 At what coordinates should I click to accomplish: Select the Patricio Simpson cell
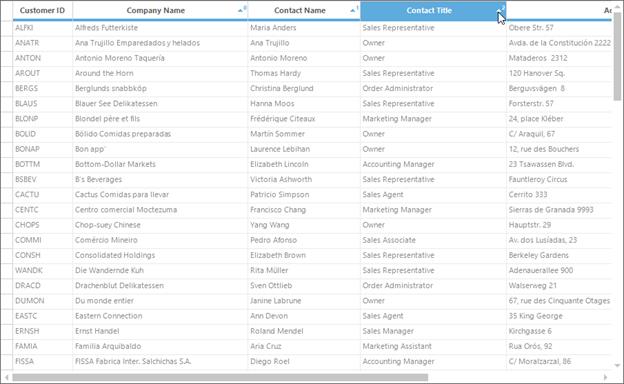pos(304,195)
